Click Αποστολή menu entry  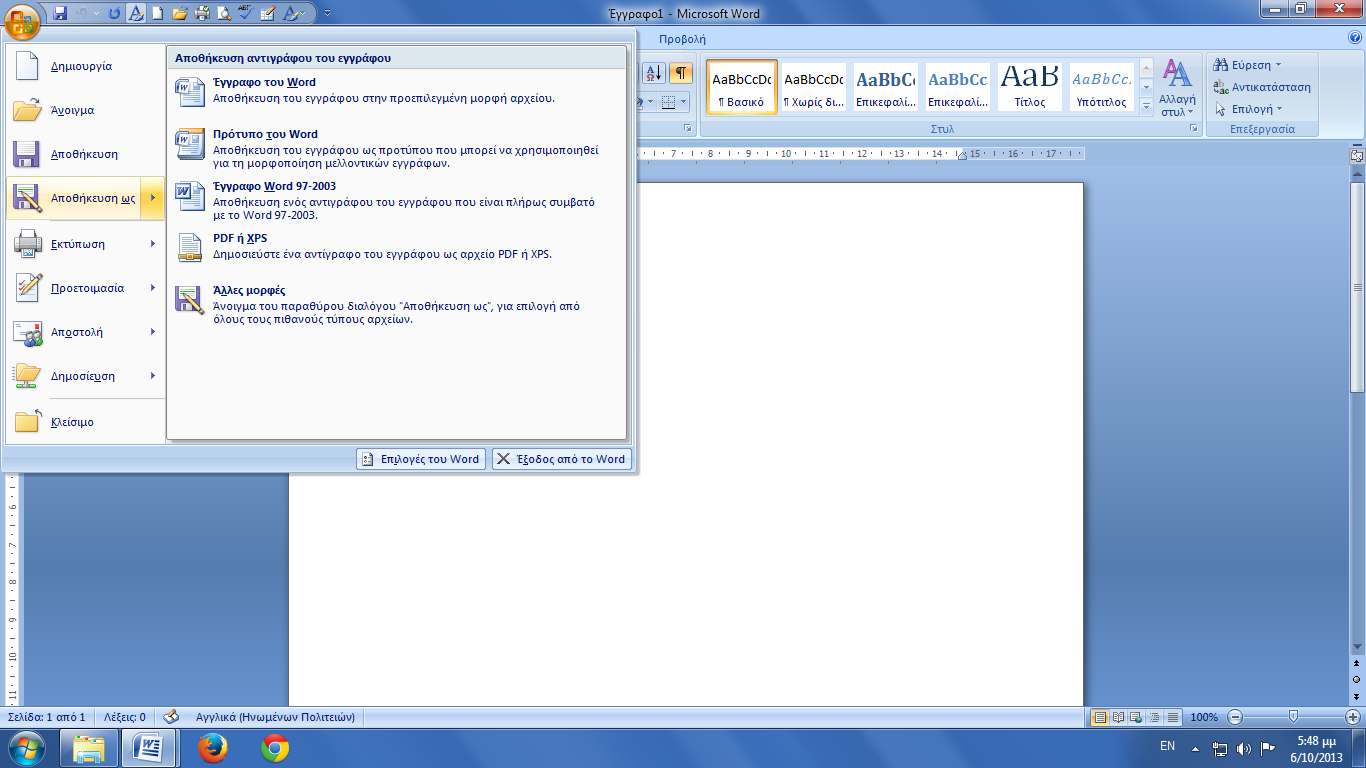[73, 332]
